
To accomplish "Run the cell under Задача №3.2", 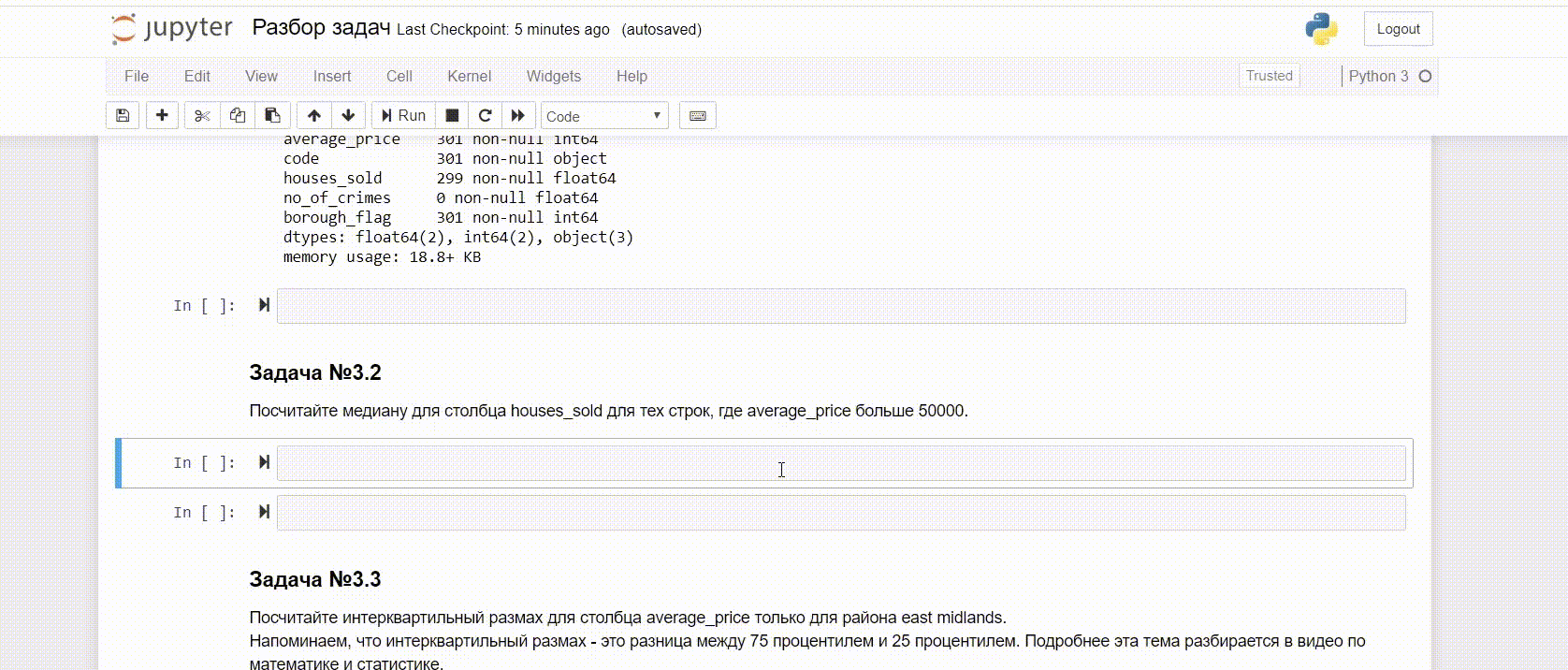I will click(x=264, y=462).
